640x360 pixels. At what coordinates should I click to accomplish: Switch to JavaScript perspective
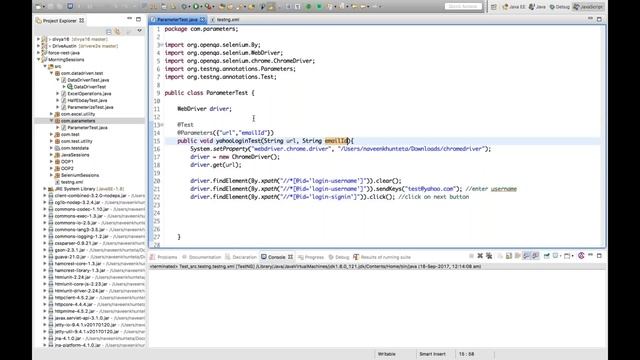click(589, 7)
